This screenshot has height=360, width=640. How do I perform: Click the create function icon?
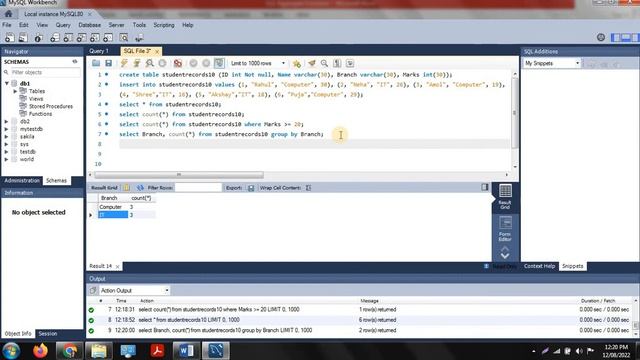[x=108, y=38]
